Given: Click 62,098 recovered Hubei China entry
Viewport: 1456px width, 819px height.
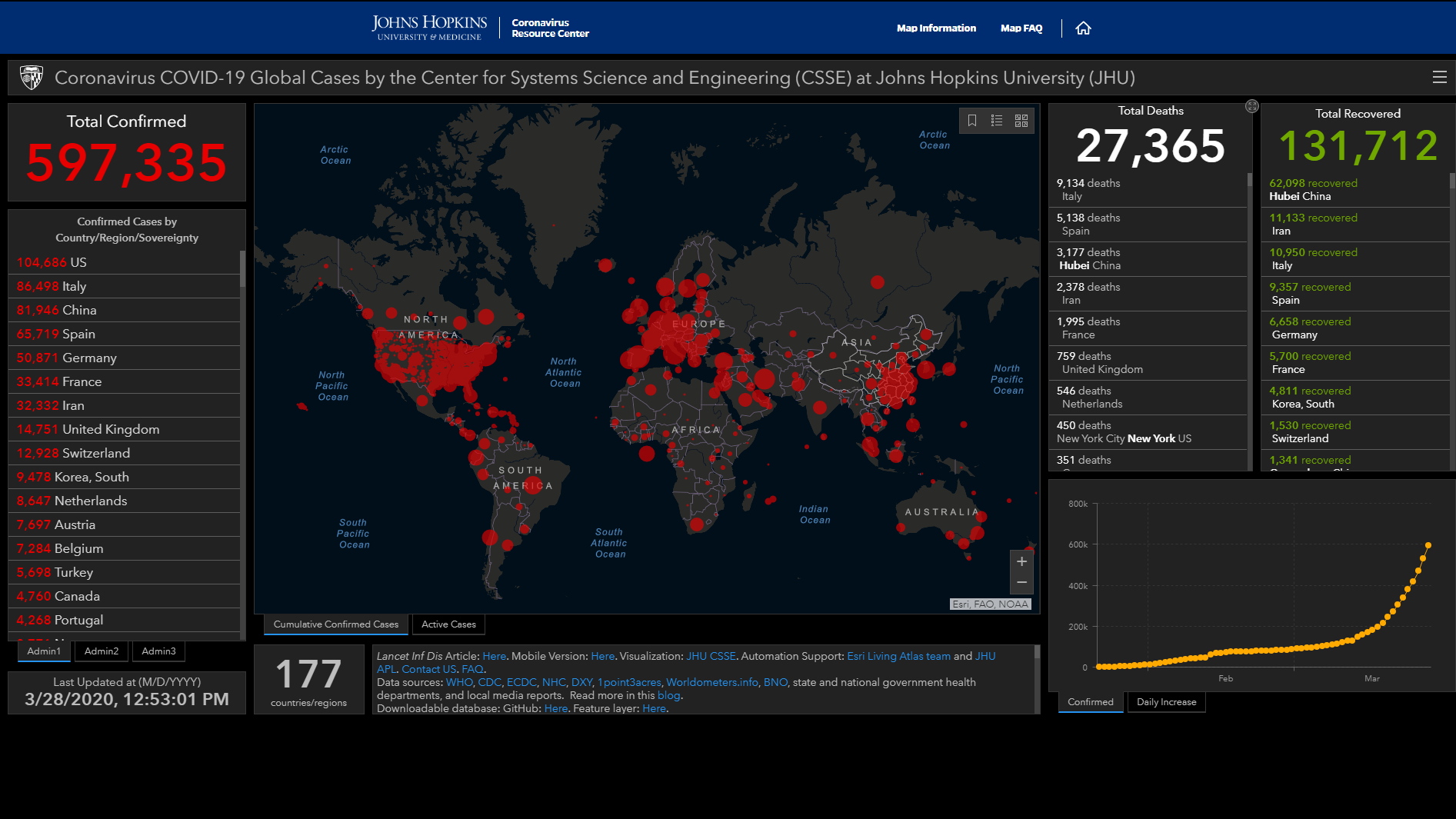Looking at the screenshot, I should pos(1355,190).
